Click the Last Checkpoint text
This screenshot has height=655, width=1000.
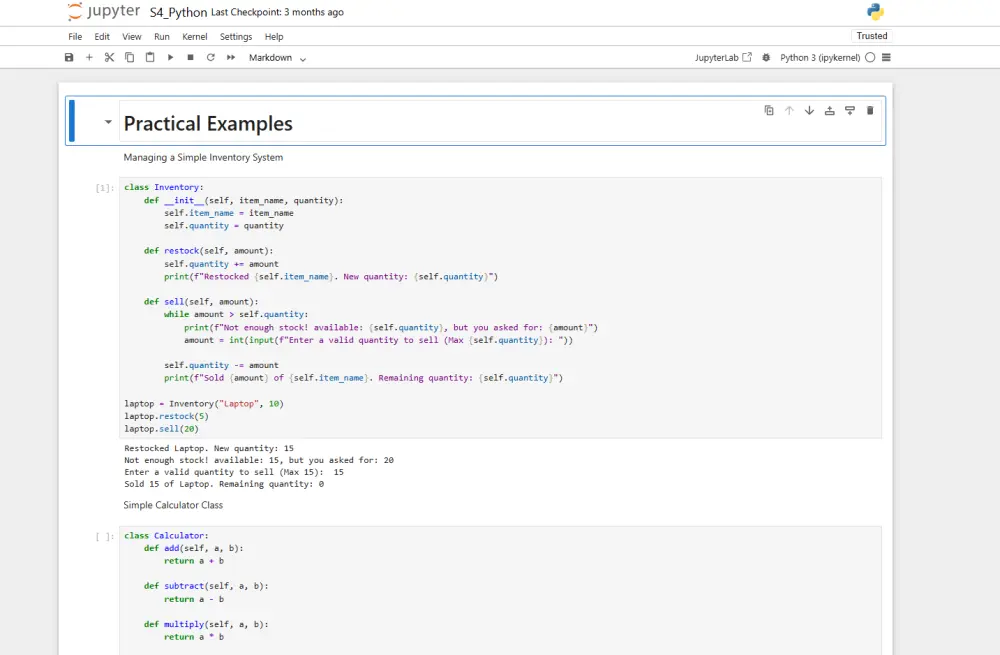click(x=277, y=12)
